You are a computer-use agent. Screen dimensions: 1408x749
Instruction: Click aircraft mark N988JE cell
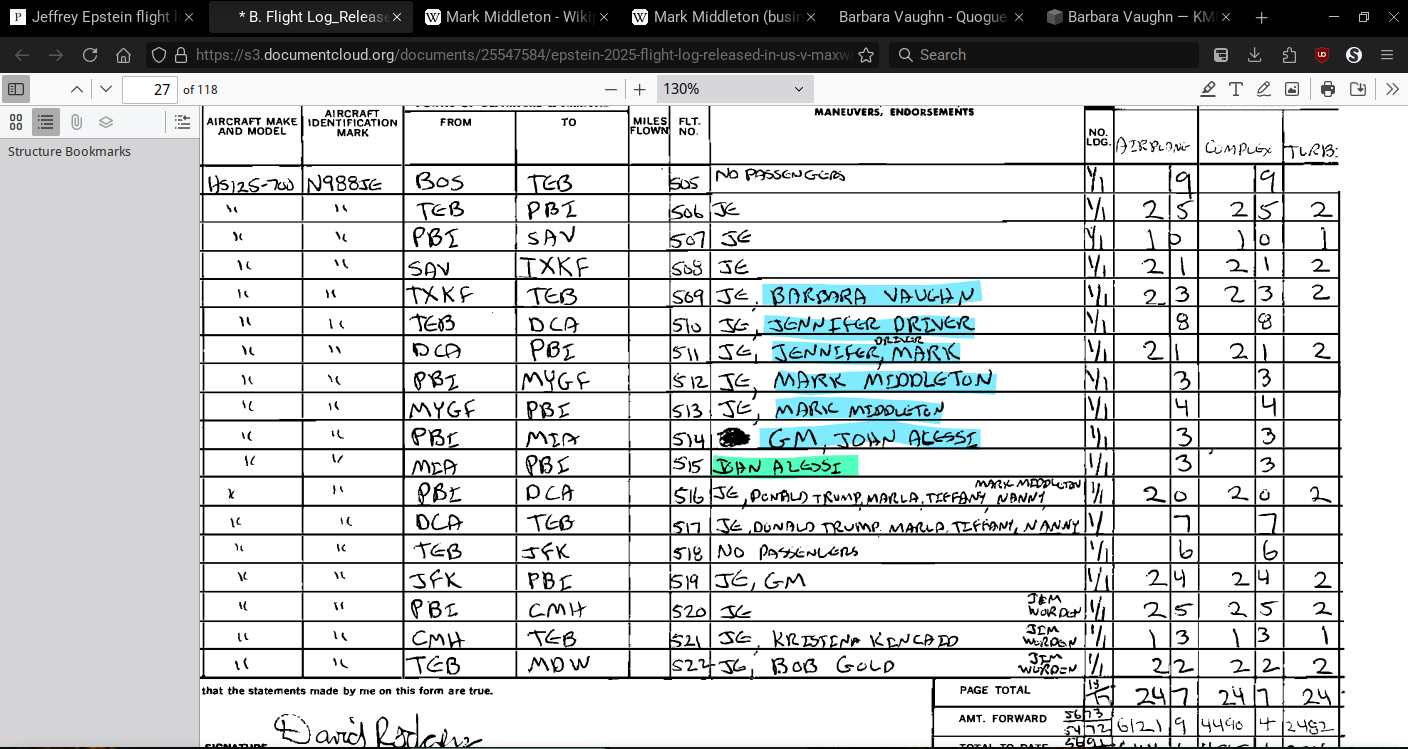(344, 184)
